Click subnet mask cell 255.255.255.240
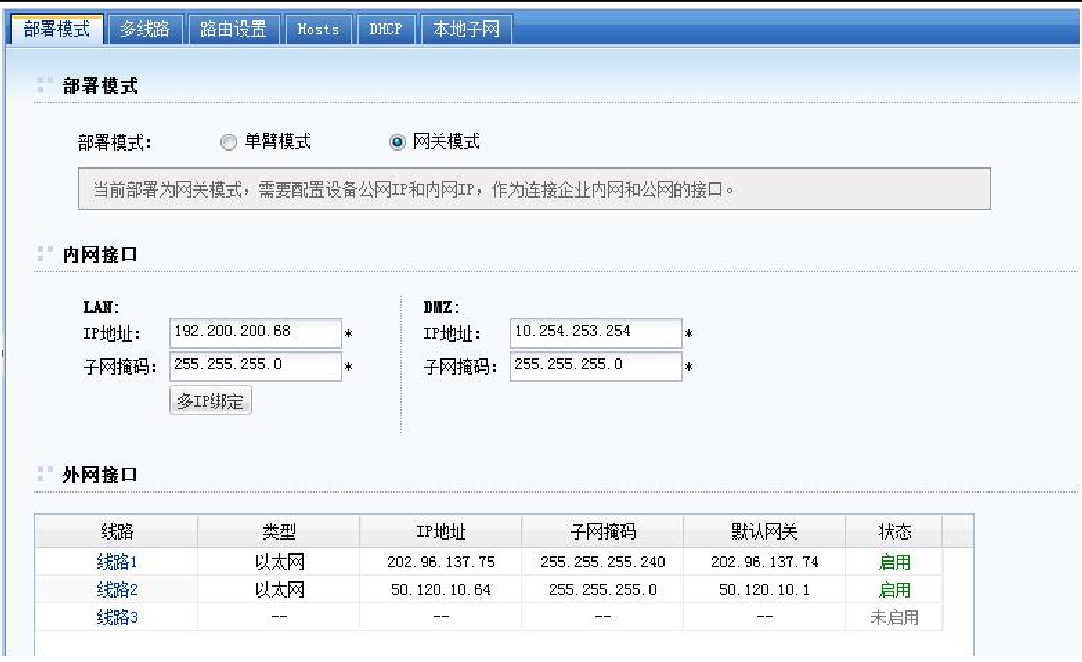This screenshot has height=662, width=1082. [x=603, y=562]
